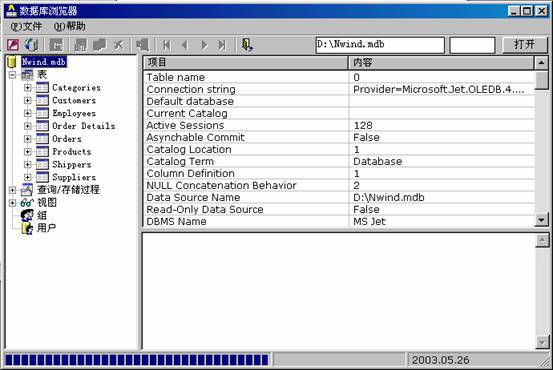Screen dimensions: 553x370
Task: Expand the Employees table node
Action: click(28, 113)
